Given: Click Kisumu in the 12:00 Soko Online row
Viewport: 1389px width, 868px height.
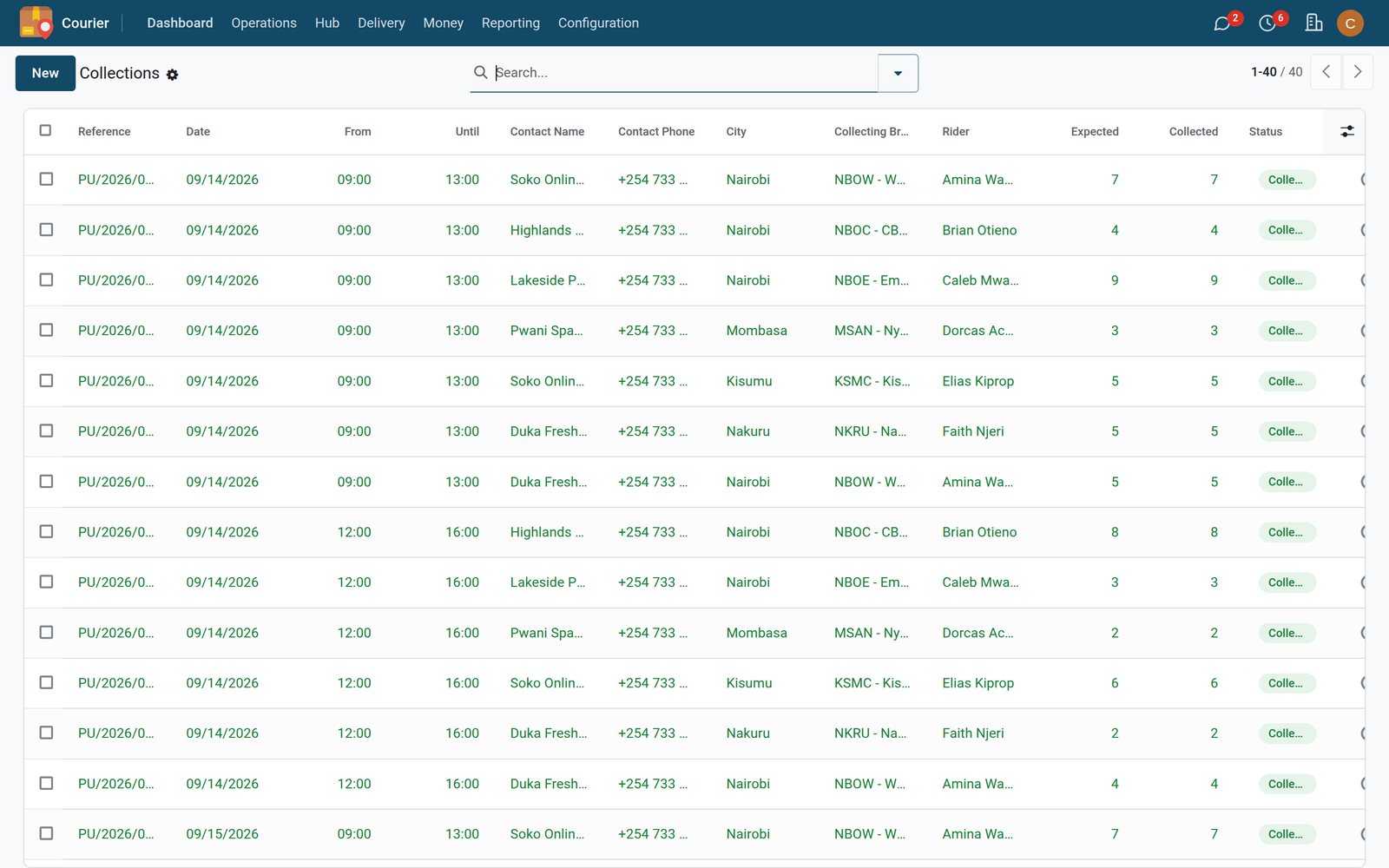Looking at the screenshot, I should pyautogui.click(x=749, y=683).
